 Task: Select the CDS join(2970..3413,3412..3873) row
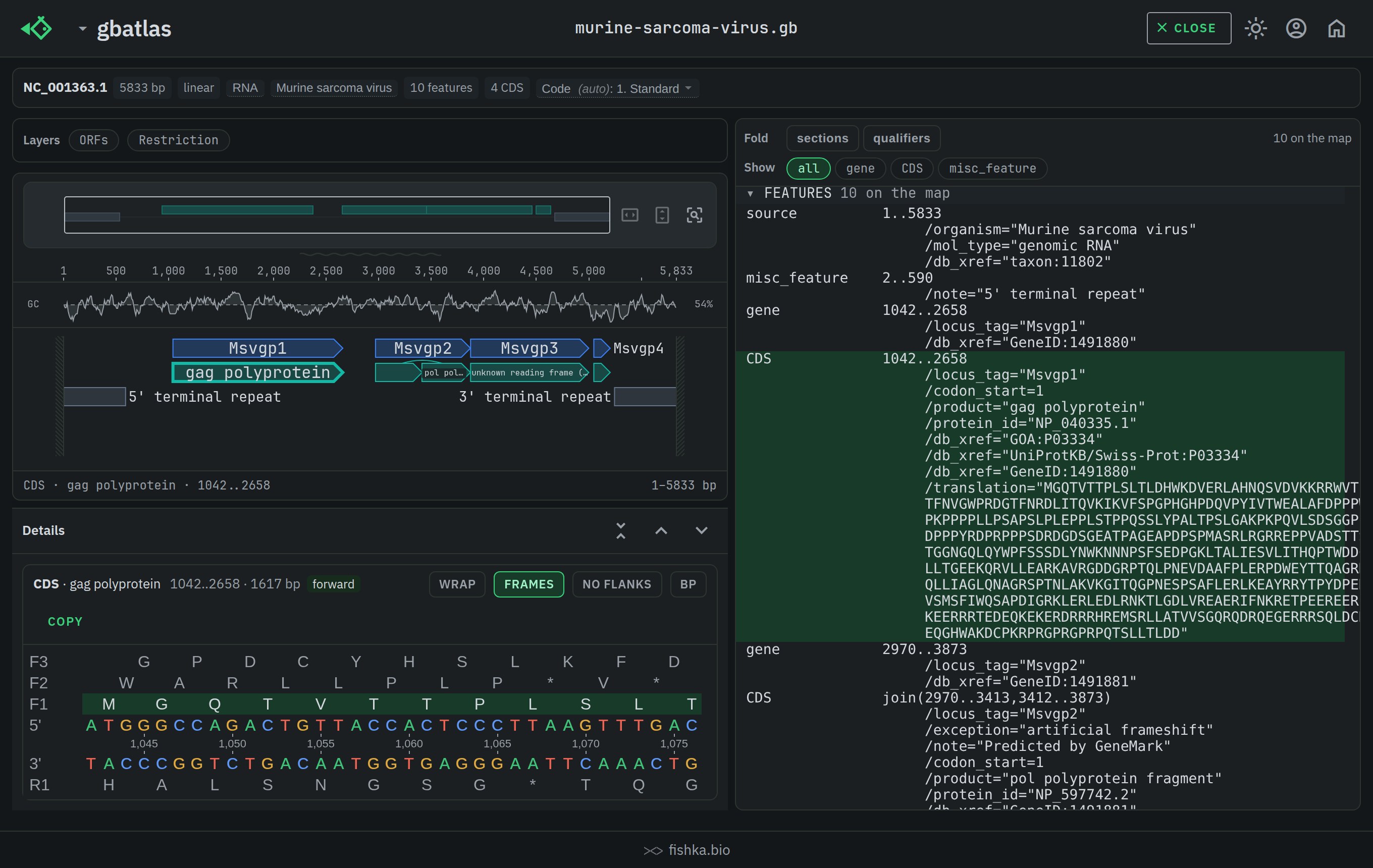1039,698
